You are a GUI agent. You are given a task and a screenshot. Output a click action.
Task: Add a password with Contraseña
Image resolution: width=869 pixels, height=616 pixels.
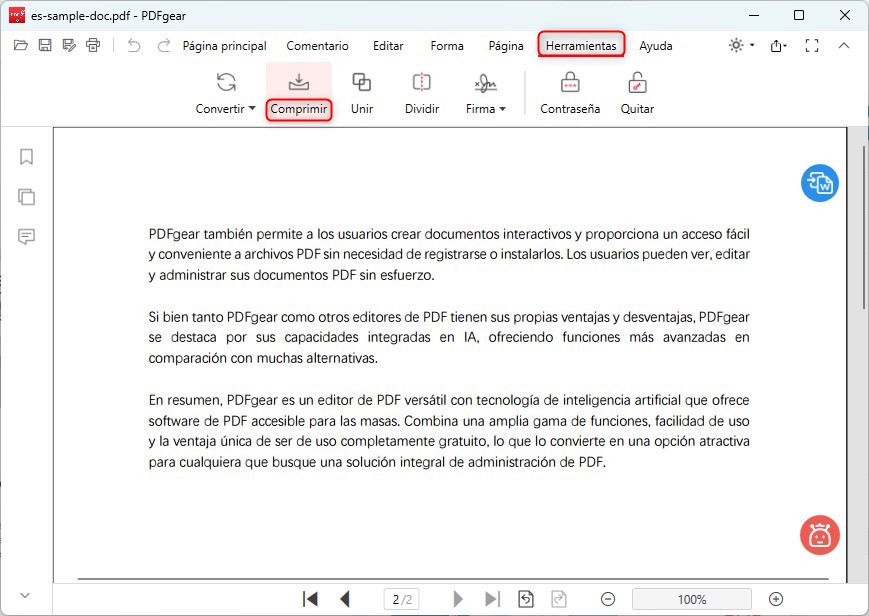[x=570, y=93]
